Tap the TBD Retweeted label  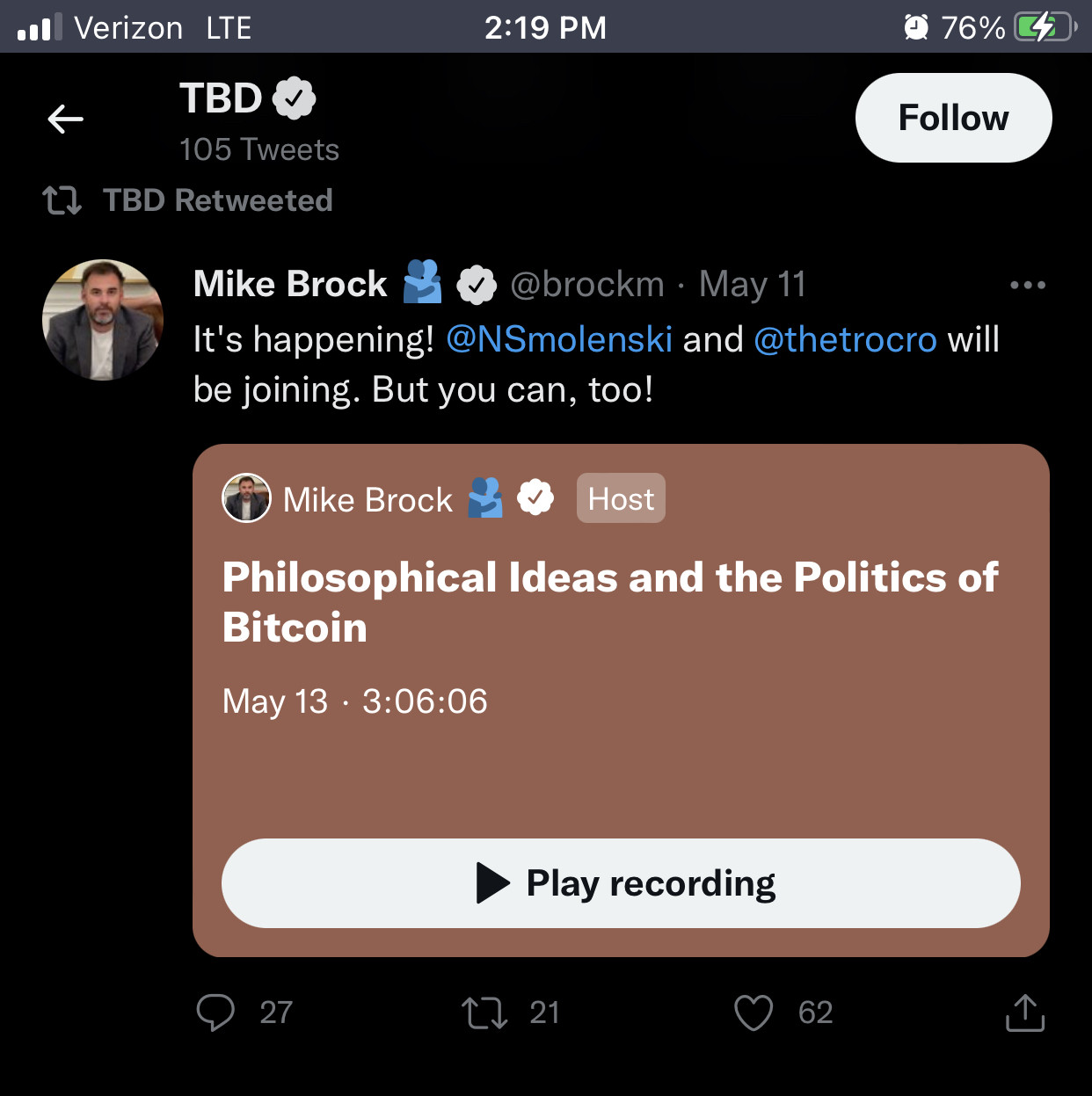point(217,200)
